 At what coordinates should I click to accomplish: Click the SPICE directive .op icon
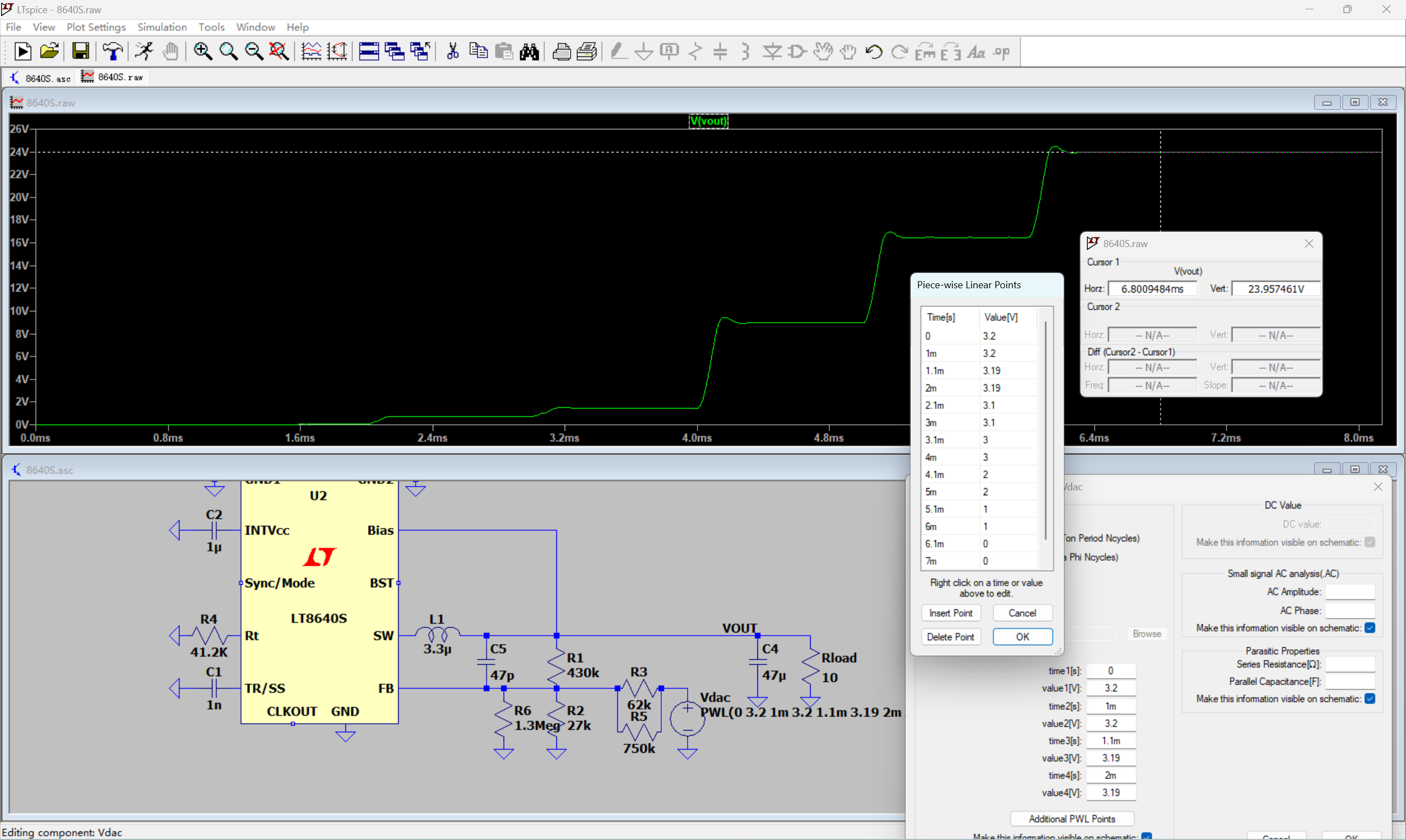click(1002, 52)
